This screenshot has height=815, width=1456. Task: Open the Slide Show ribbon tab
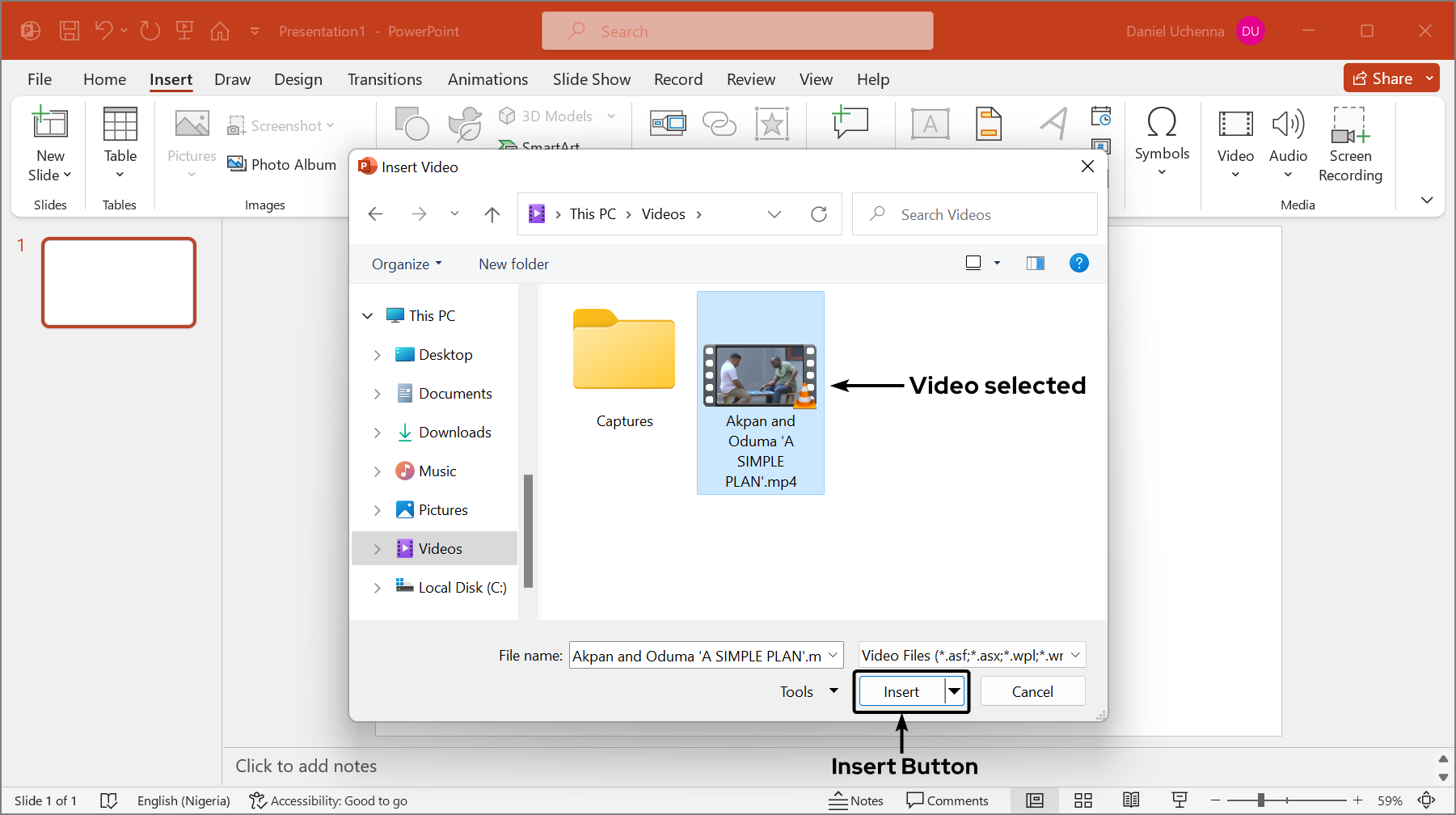coord(591,79)
